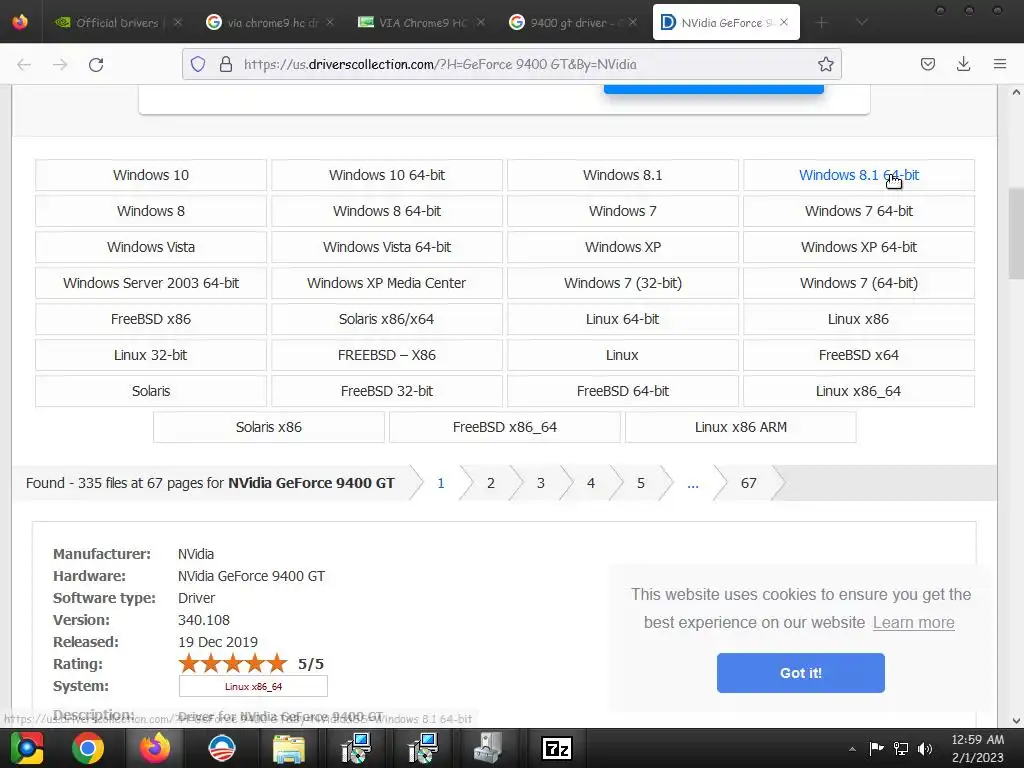
Task: Open the Pocket save icon
Action: click(x=927, y=64)
